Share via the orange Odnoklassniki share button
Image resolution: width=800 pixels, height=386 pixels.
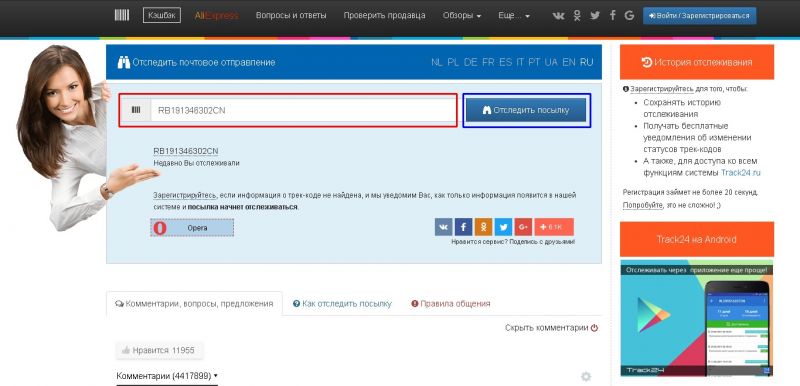click(483, 227)
